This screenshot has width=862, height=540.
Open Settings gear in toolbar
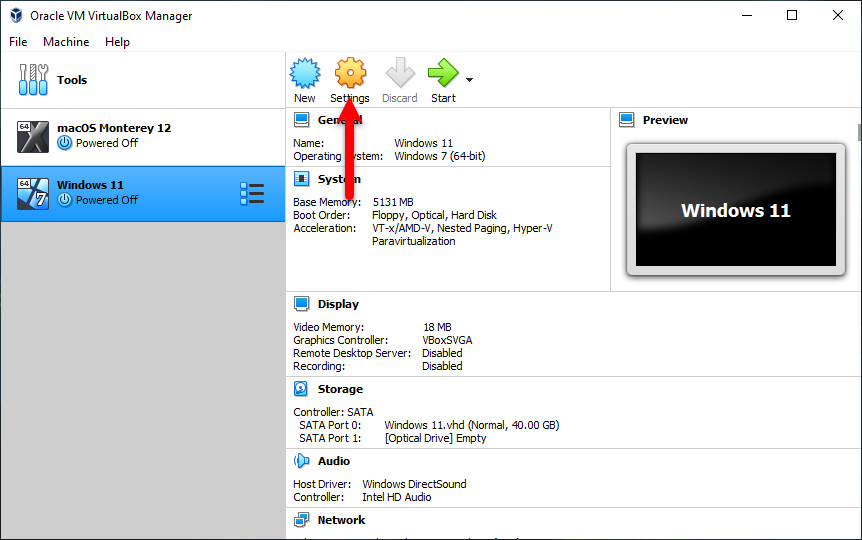tap(350, 73)
